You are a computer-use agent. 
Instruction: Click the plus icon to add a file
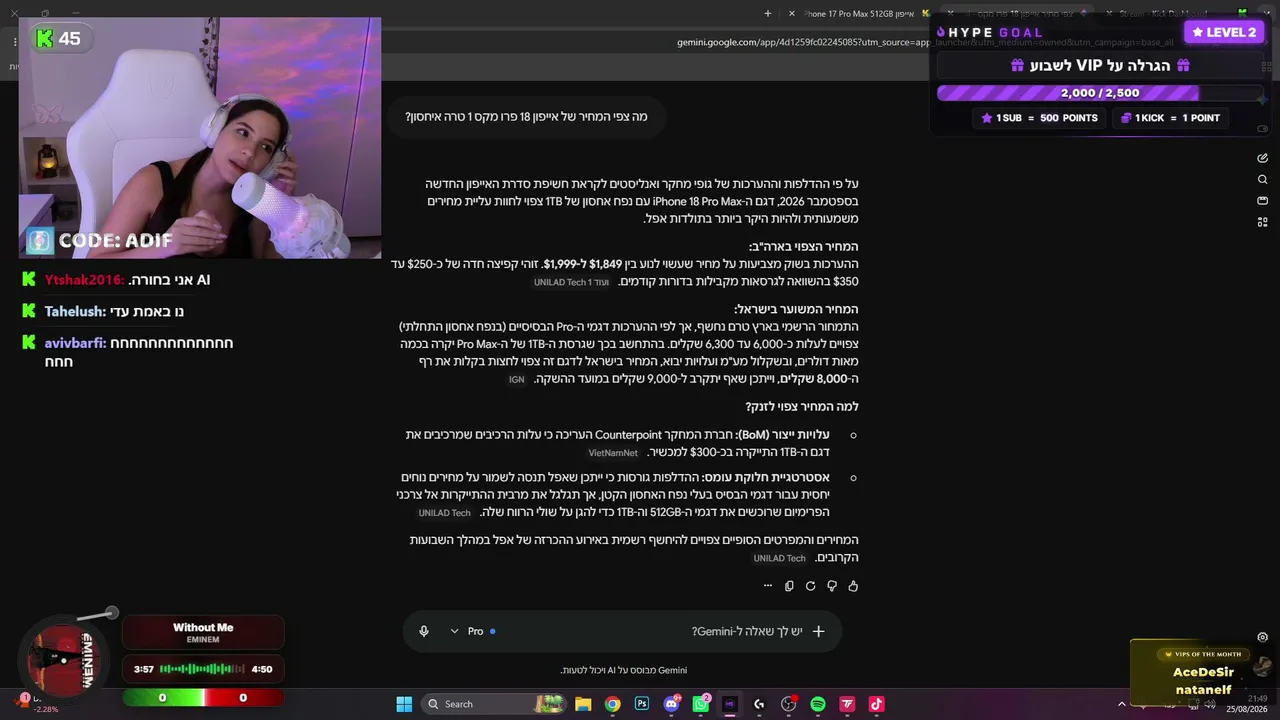click(818, 631)
